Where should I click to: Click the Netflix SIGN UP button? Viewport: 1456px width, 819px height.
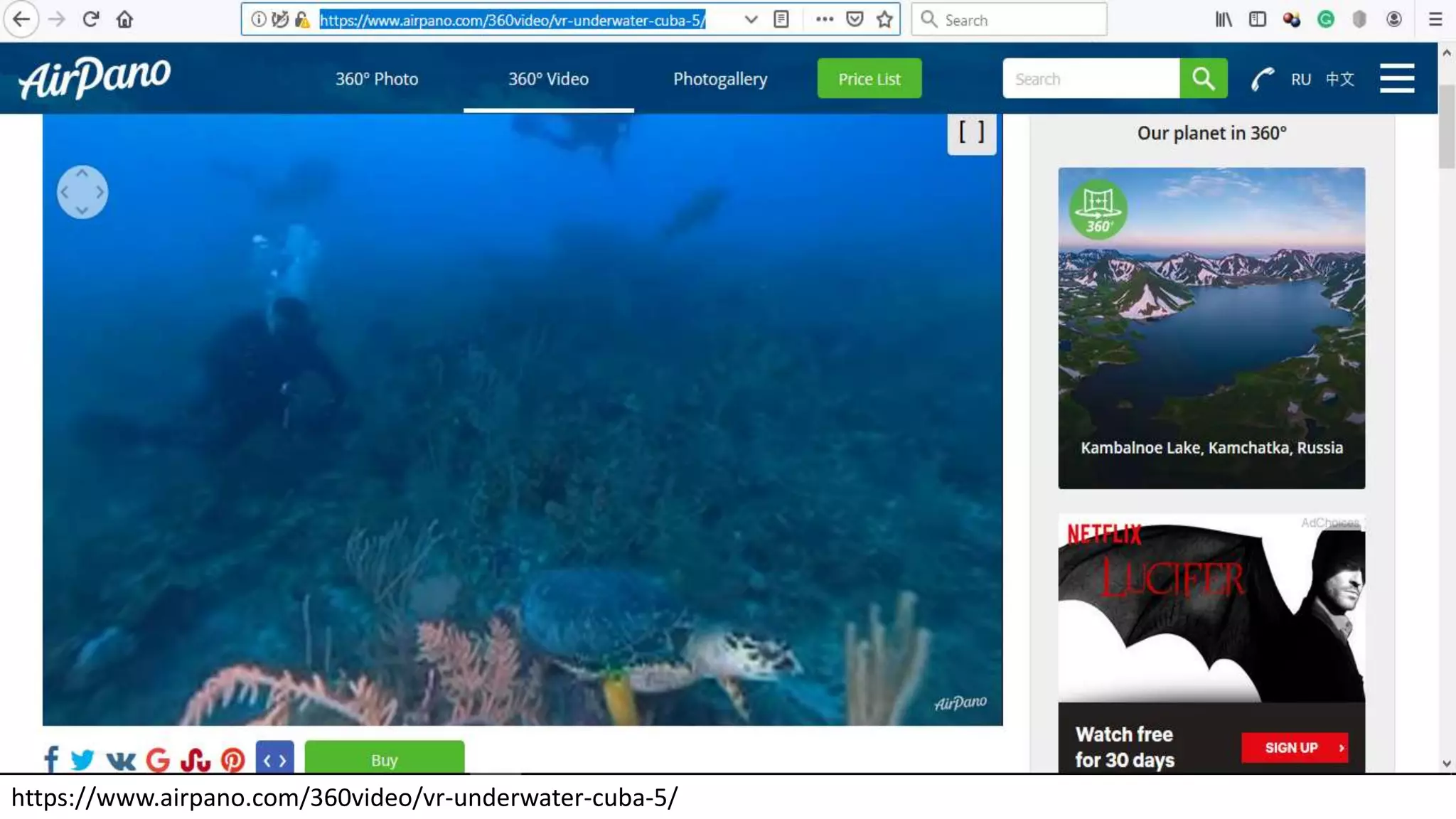pyautogui.click(x=1295, y=748)
